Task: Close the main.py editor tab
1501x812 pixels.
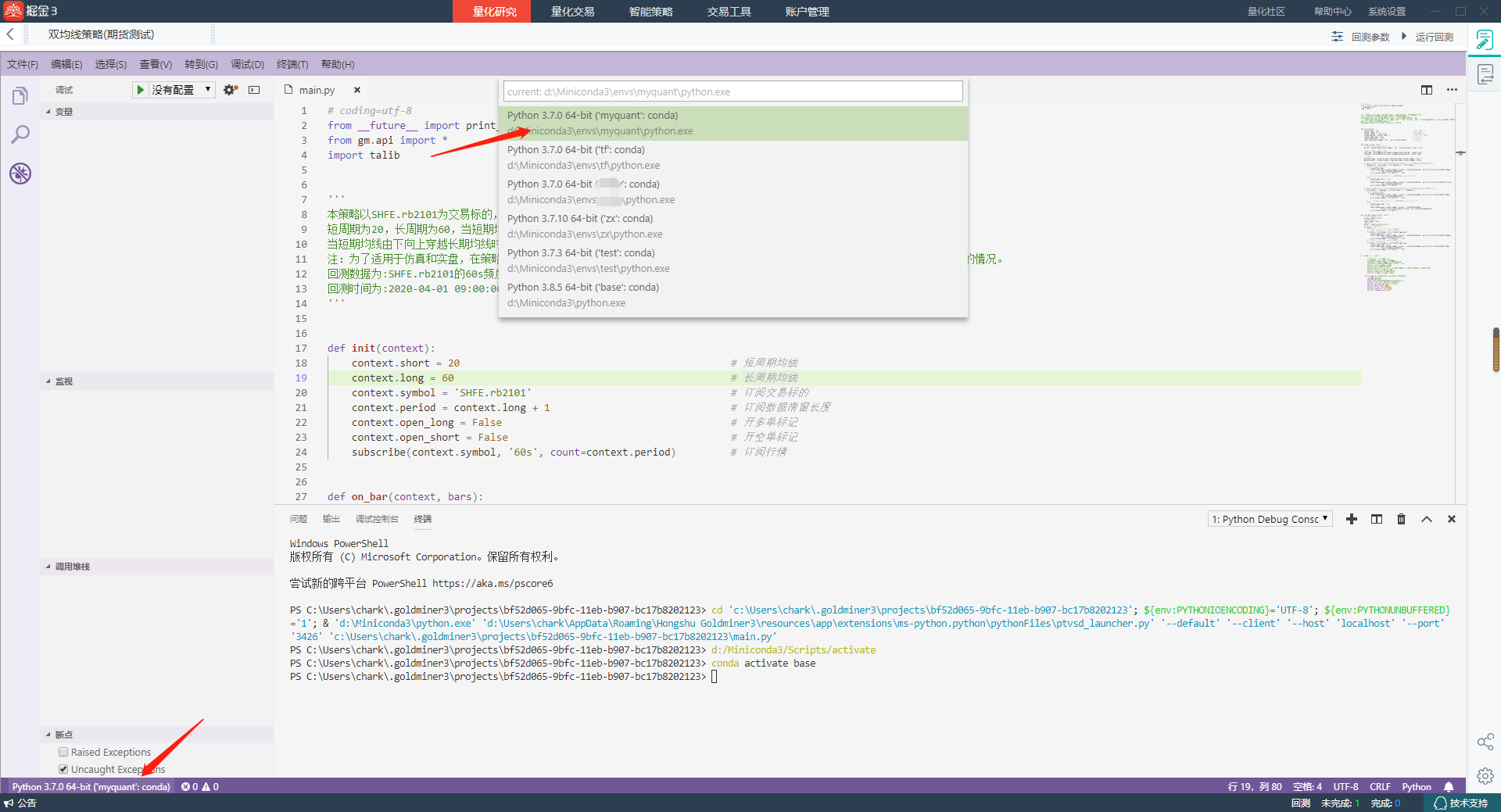Action: pyautogui.click(x=357, y=90)
